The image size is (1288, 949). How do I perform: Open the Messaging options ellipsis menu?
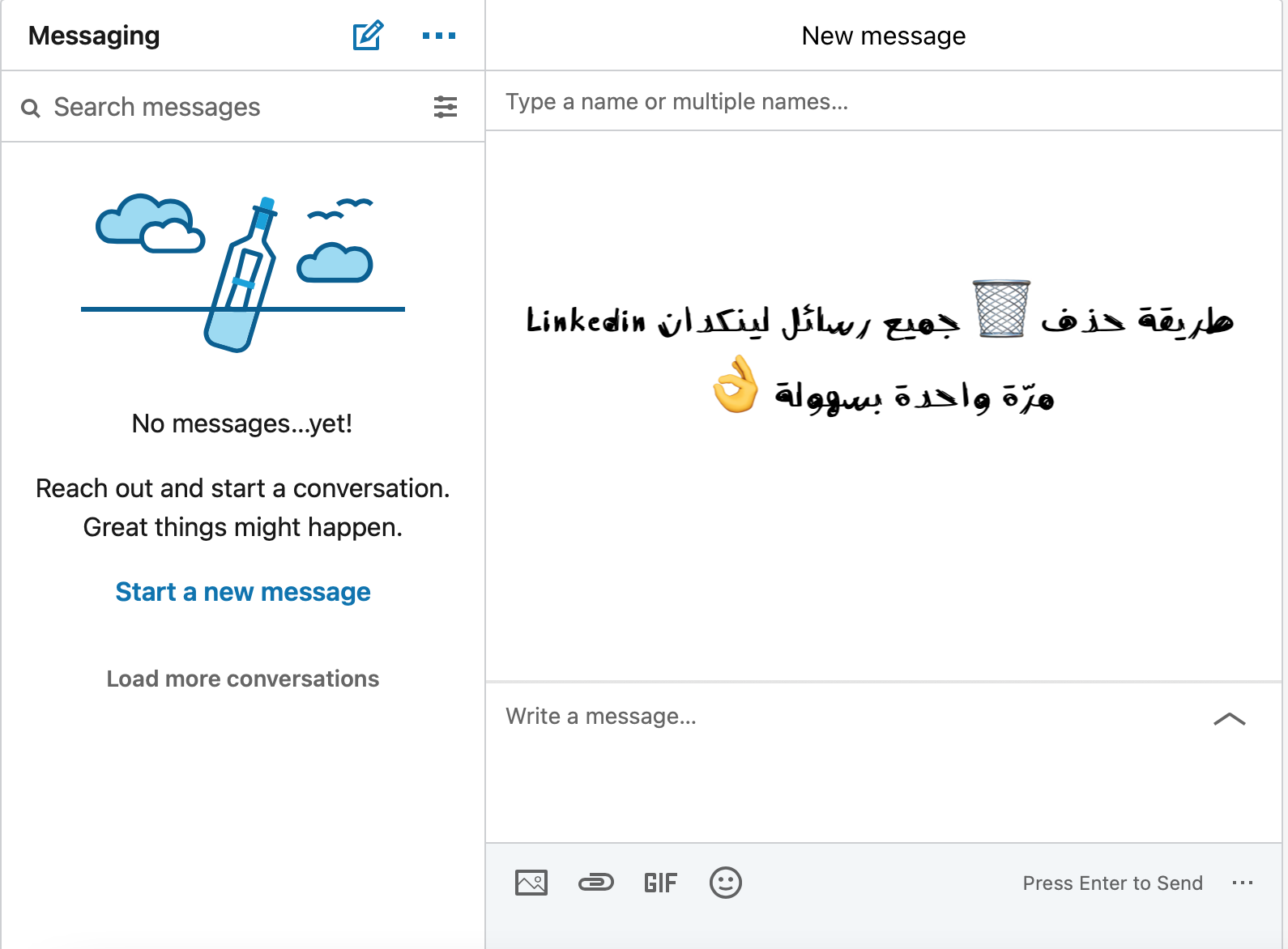(x=438, y=35)
